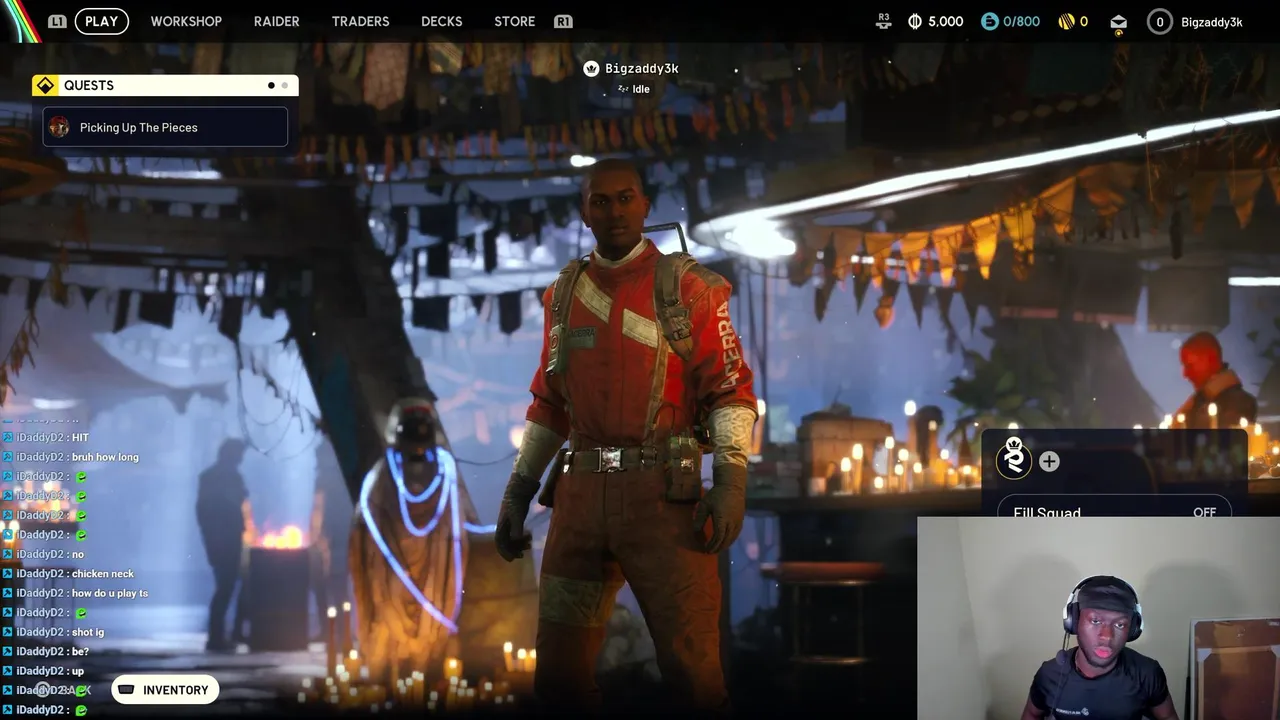Click the R1 bumper icon

tap(563, 21)
